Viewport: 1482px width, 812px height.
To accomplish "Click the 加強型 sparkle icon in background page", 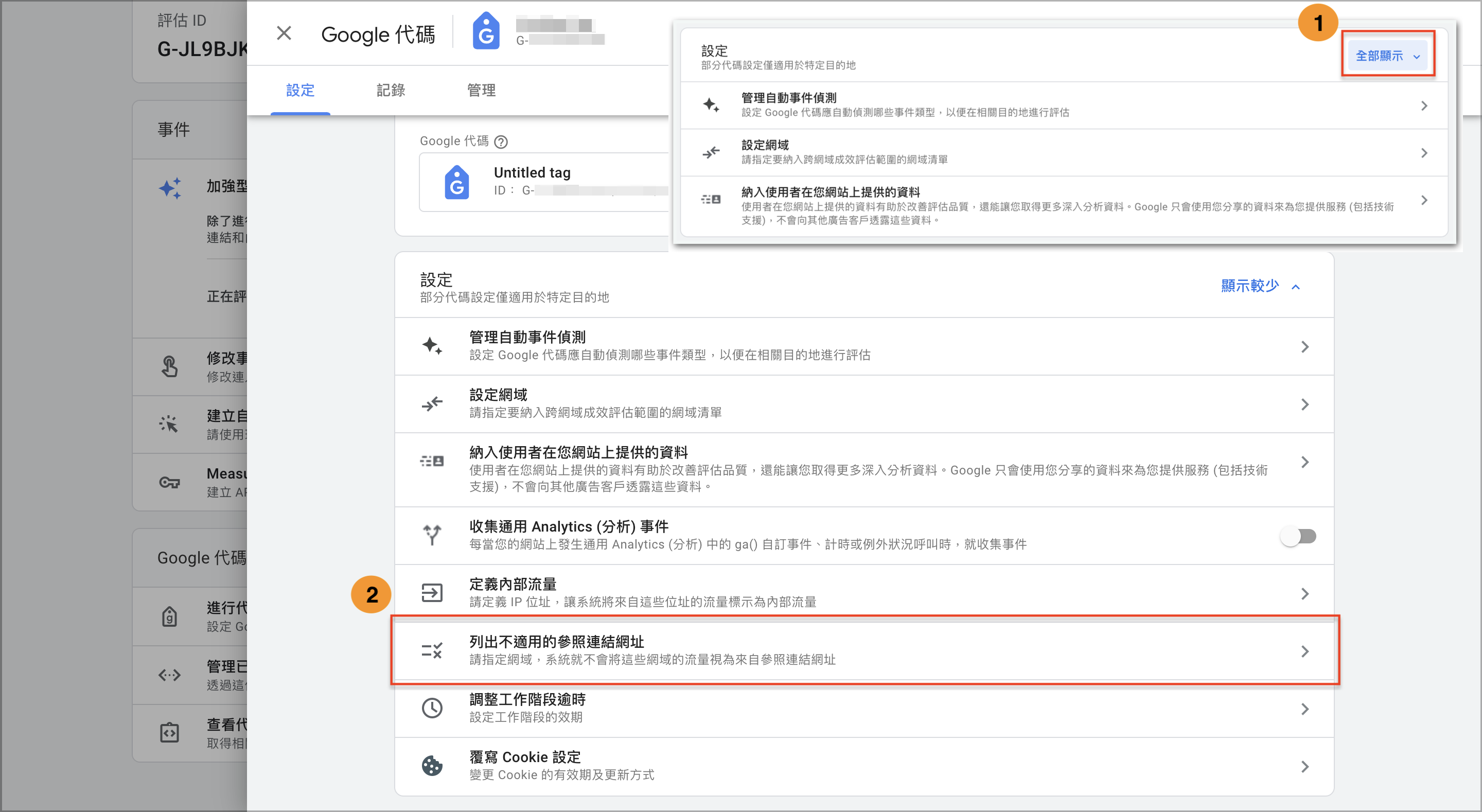I will point(170,188).
